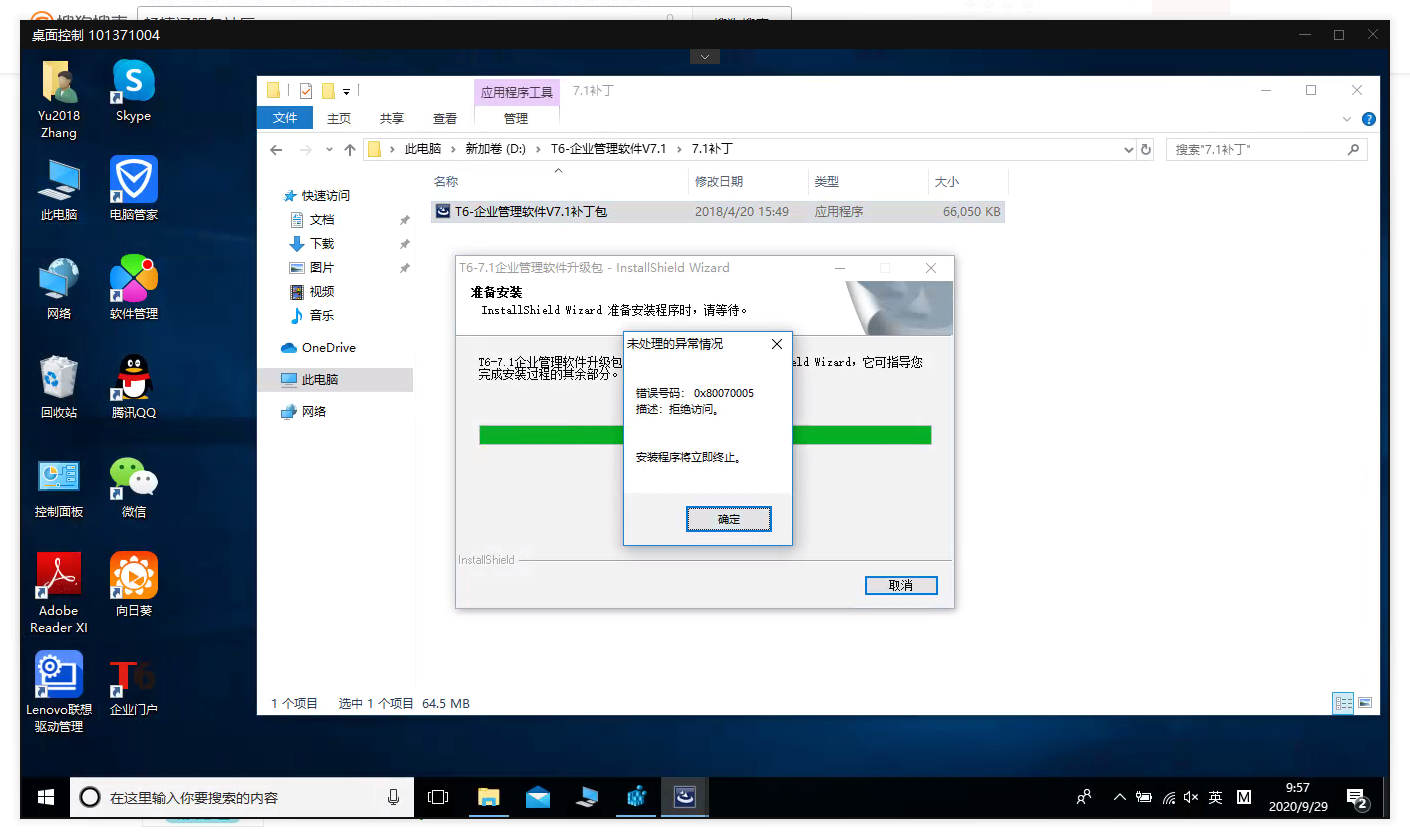
Task: Click 取消 in InstallShield Wizard
Action: 901,585
